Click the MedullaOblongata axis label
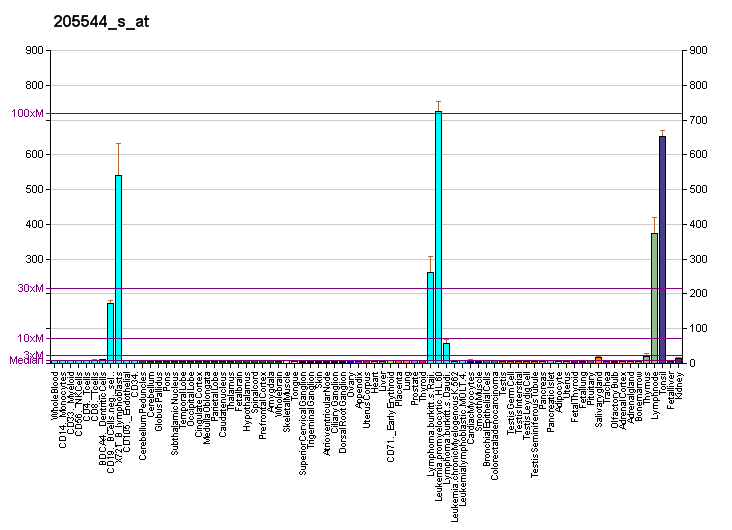The height and width of the screenshot is (530, 732). point(207,408)
